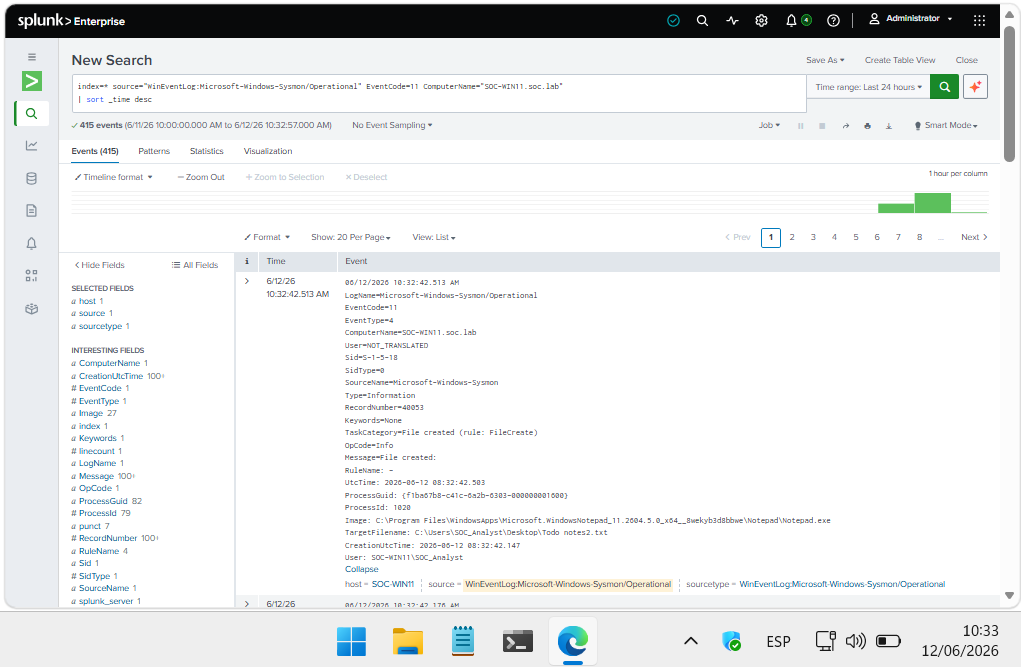This screenshot has height=667, width=1021.
Task: Open the View: List dropdown
Action: (x=434, y=237)
